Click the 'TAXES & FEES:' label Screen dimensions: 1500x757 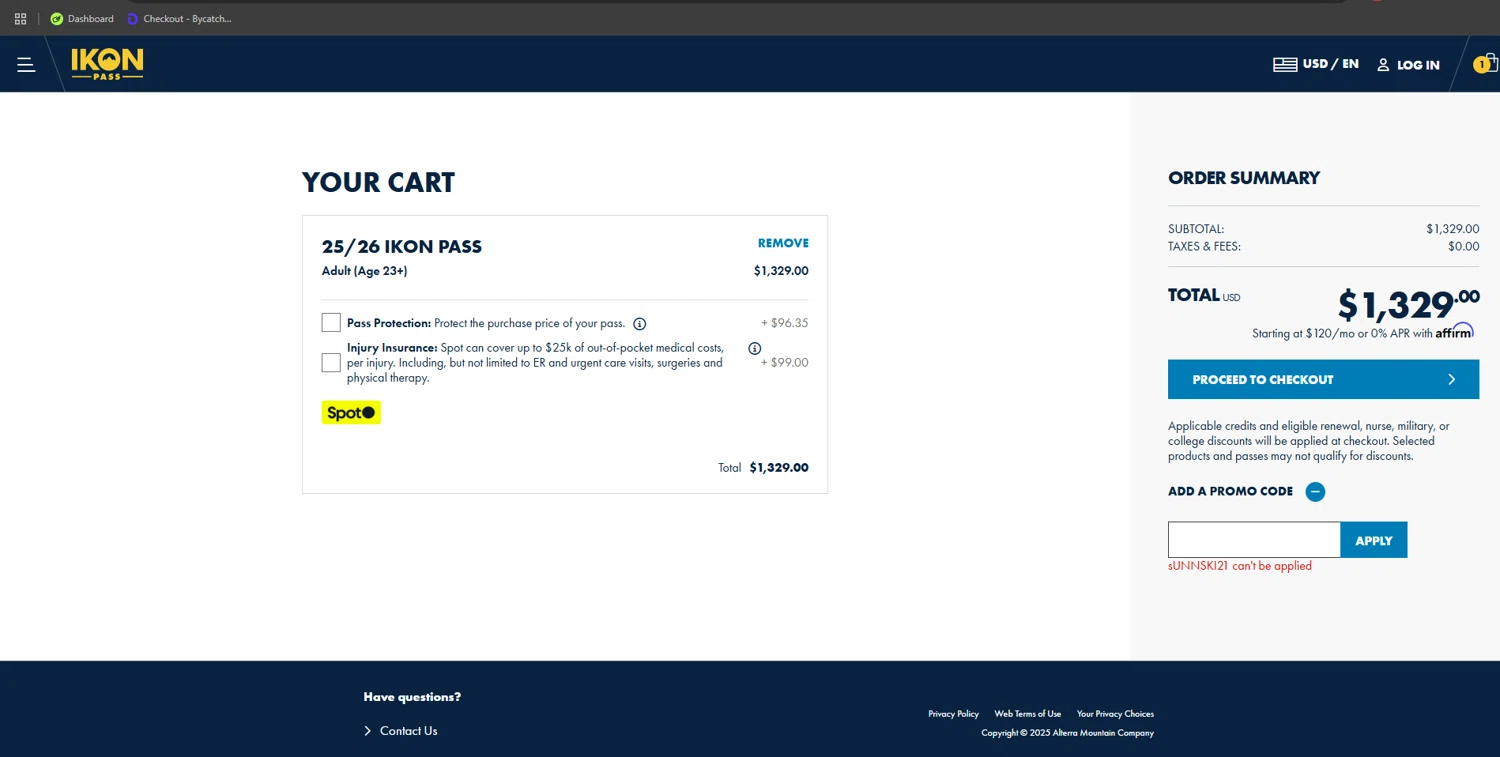(1204, 247)
